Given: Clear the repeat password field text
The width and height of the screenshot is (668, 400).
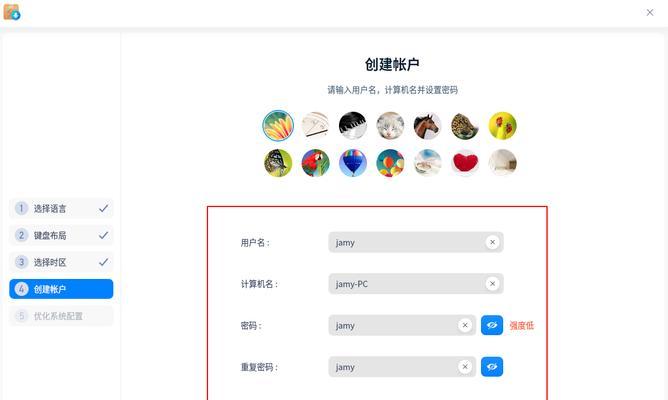Looking at the screenshot, I should click(x=465, y=367).
